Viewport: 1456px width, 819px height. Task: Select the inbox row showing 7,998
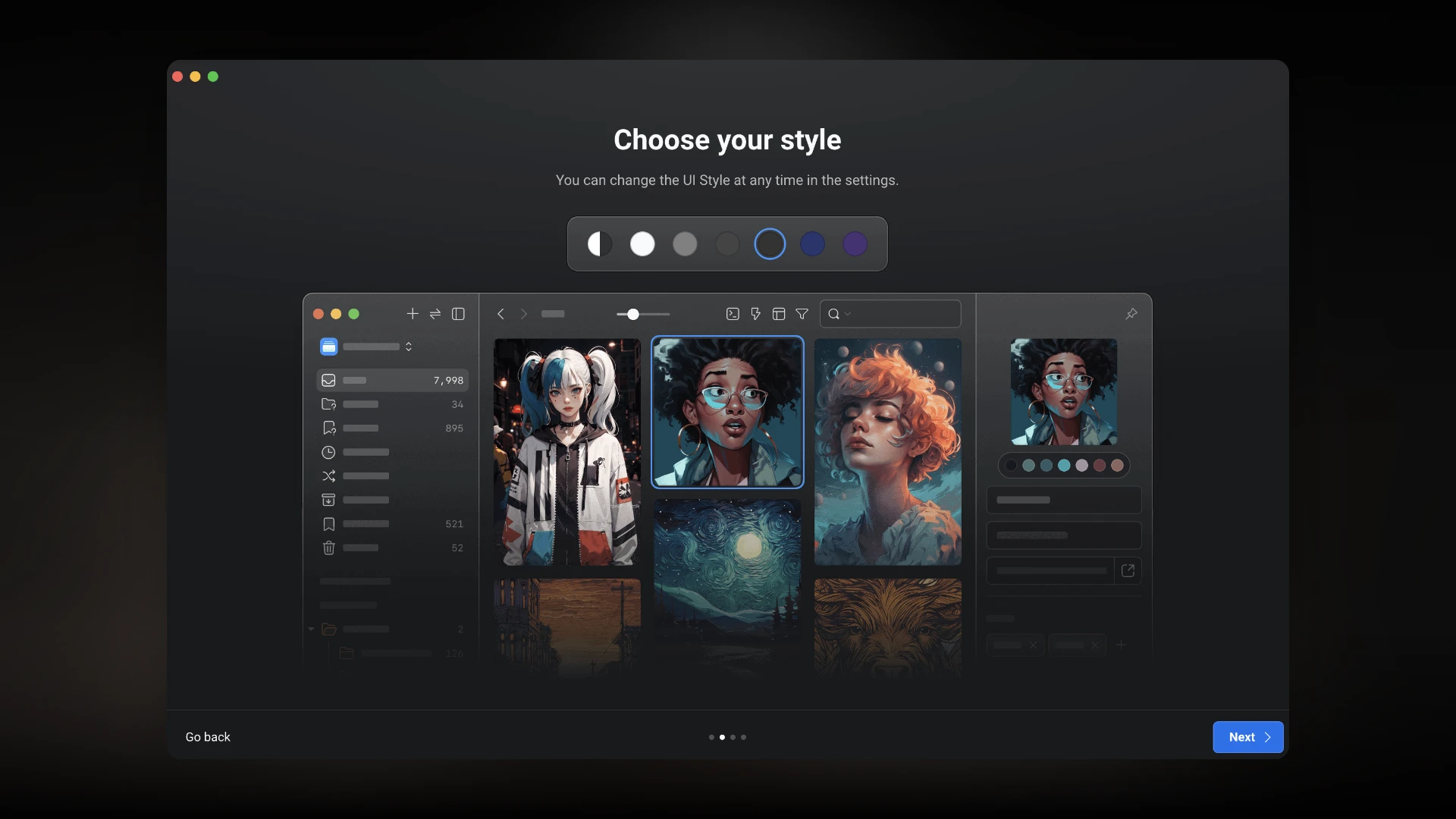coord(392,380)
